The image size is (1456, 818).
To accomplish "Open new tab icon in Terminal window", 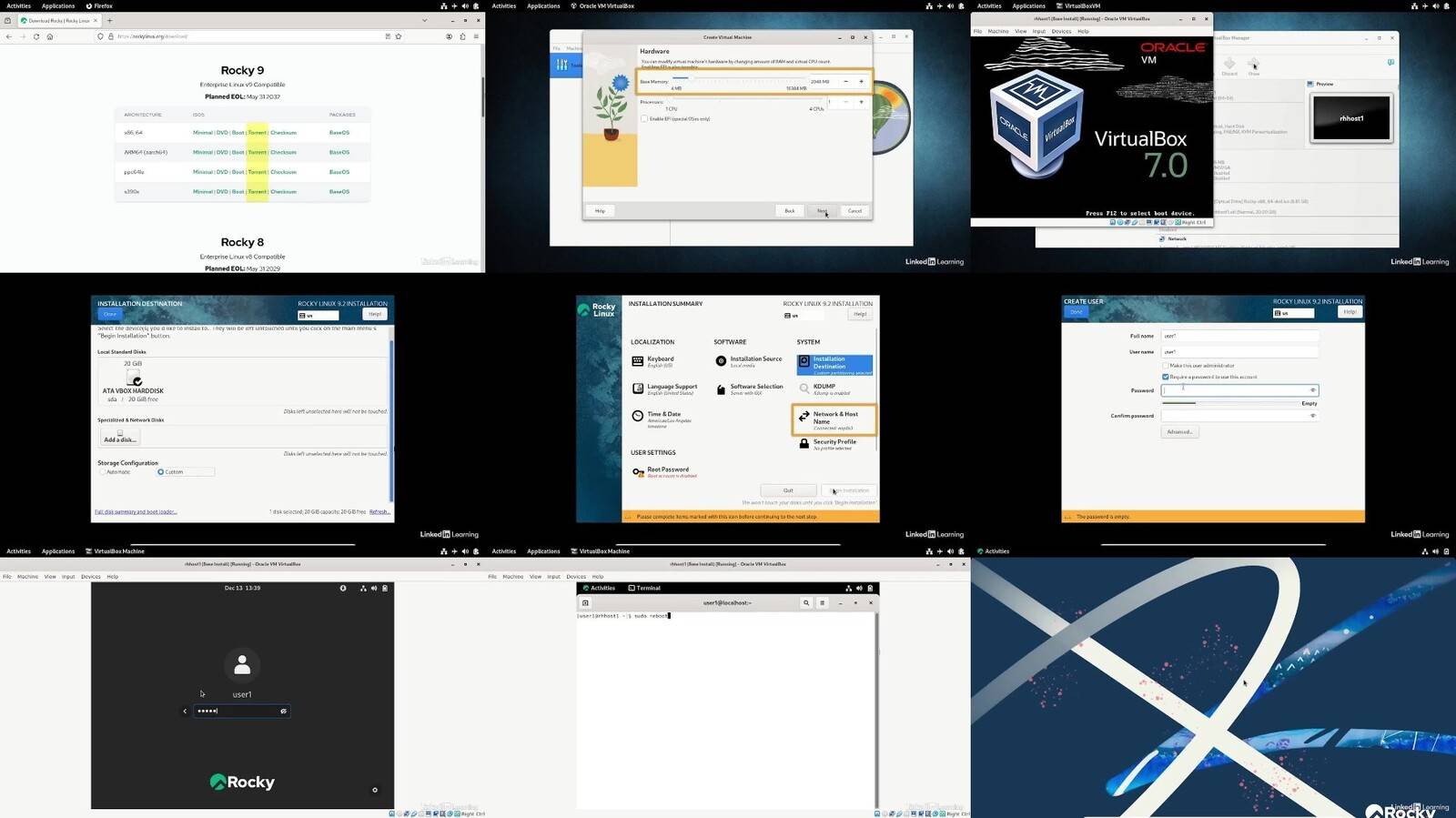I will pos(585,602).
